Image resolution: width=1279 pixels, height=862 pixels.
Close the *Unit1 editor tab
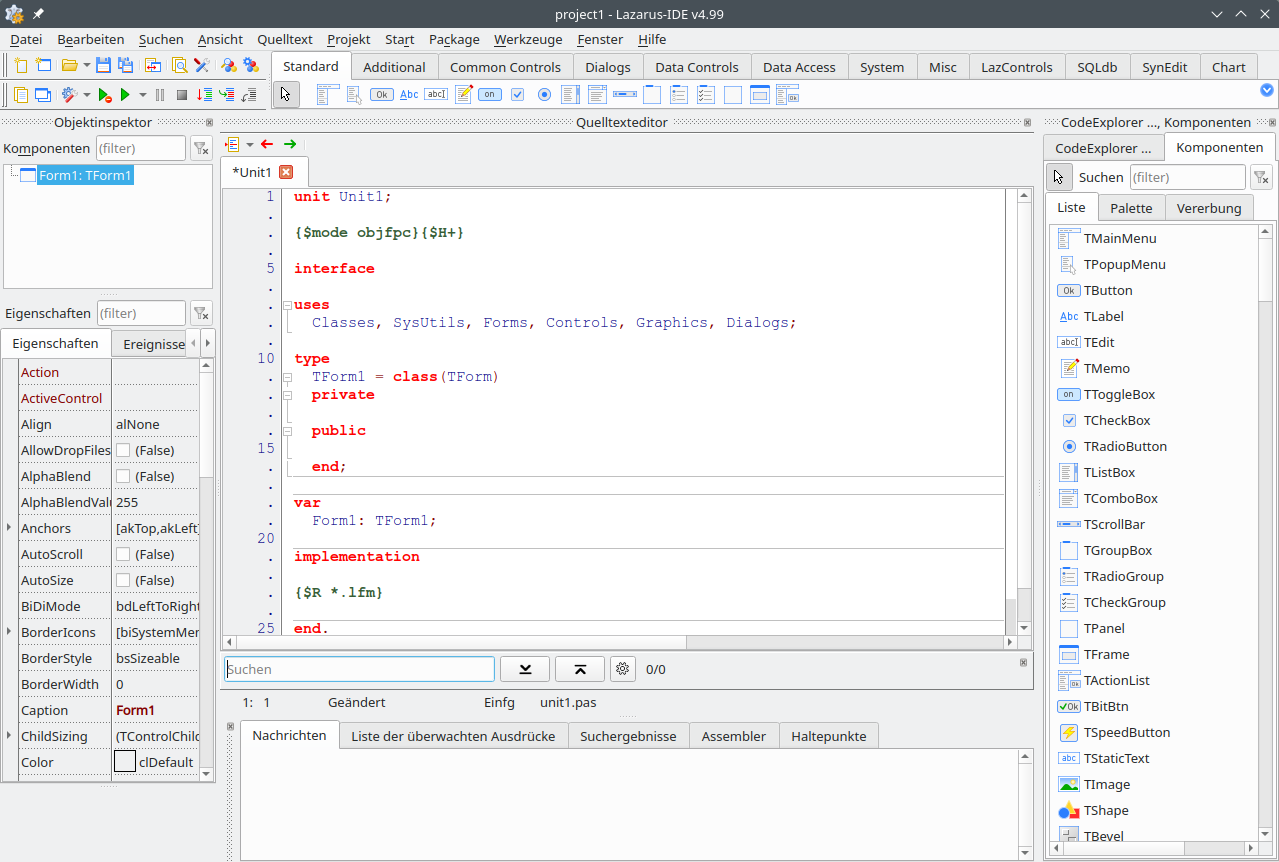(x=286, y=172)
